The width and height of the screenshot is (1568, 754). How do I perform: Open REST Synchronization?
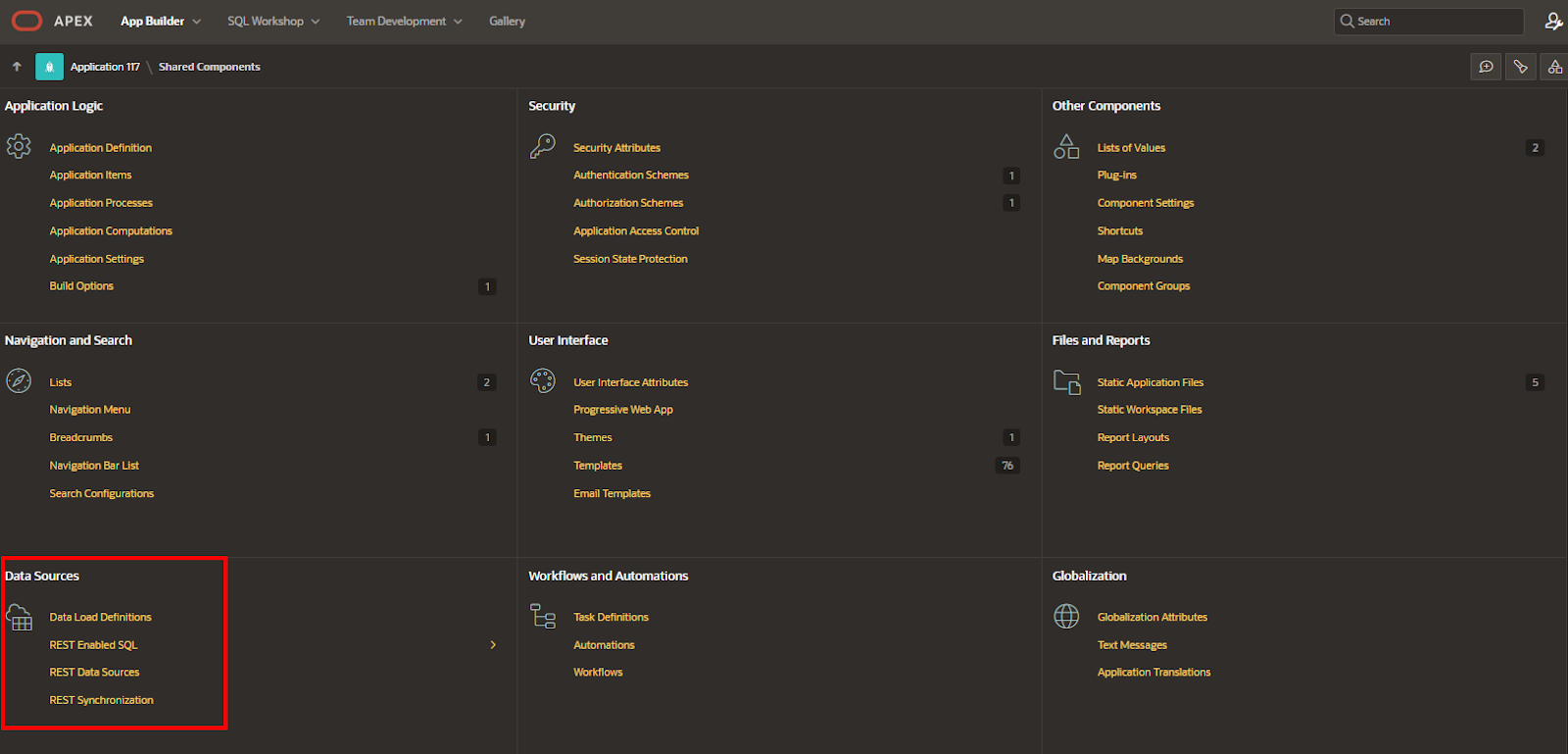pos(102,700)
